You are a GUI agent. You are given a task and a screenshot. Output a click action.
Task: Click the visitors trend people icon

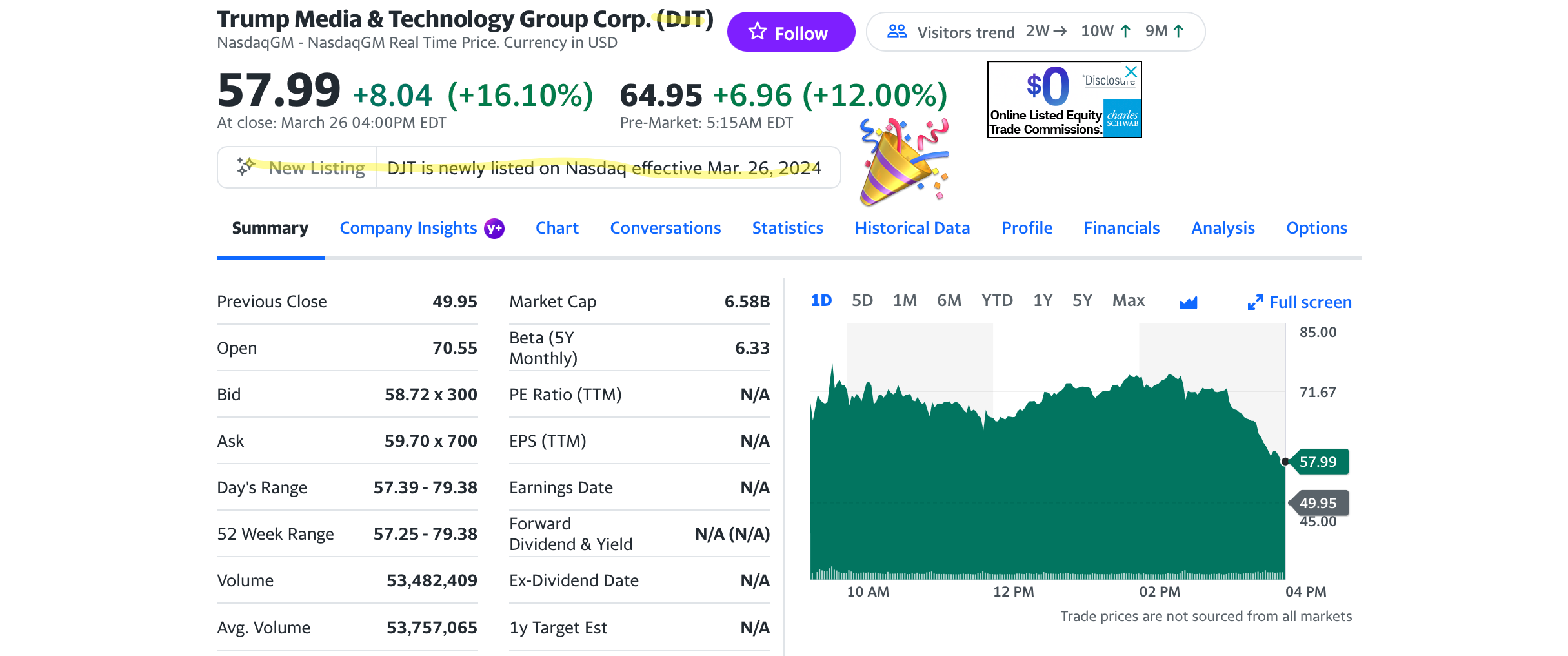click(x=897, y=32)
